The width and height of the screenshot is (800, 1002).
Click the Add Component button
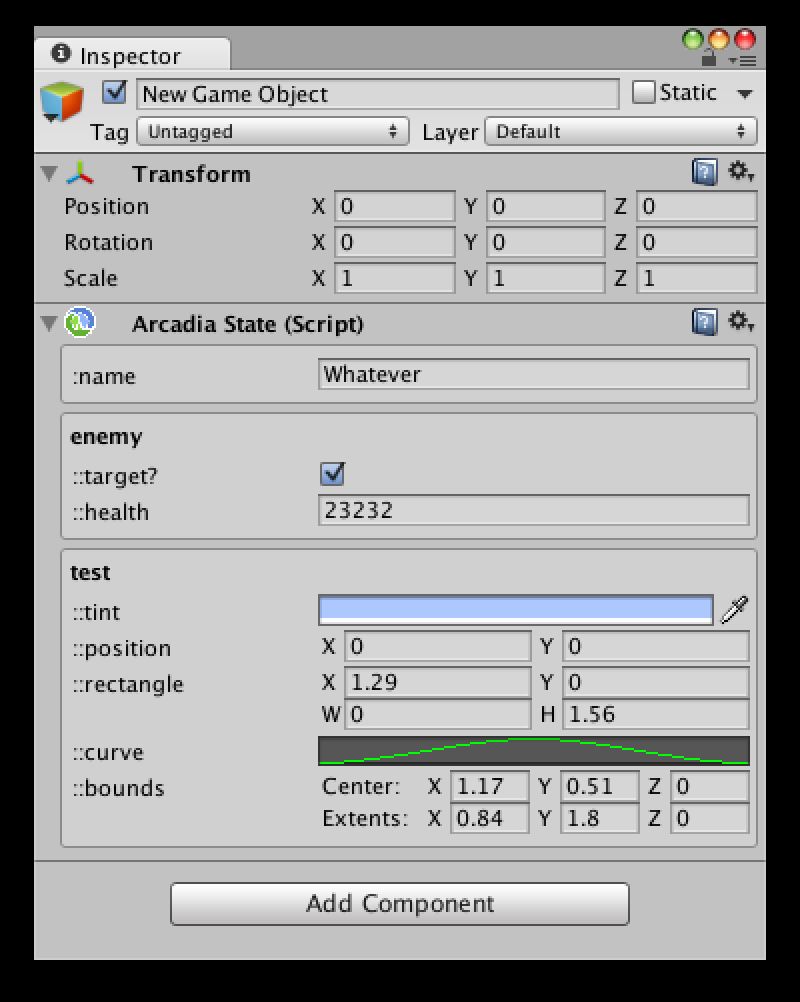click(x=399, y=904)
